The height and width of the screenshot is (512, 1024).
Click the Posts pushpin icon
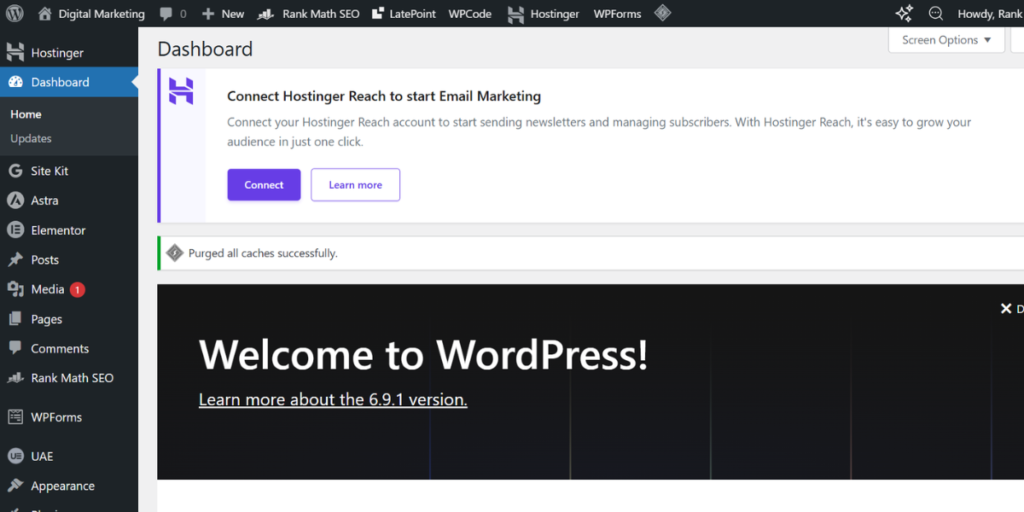click(x=15, y=260)
